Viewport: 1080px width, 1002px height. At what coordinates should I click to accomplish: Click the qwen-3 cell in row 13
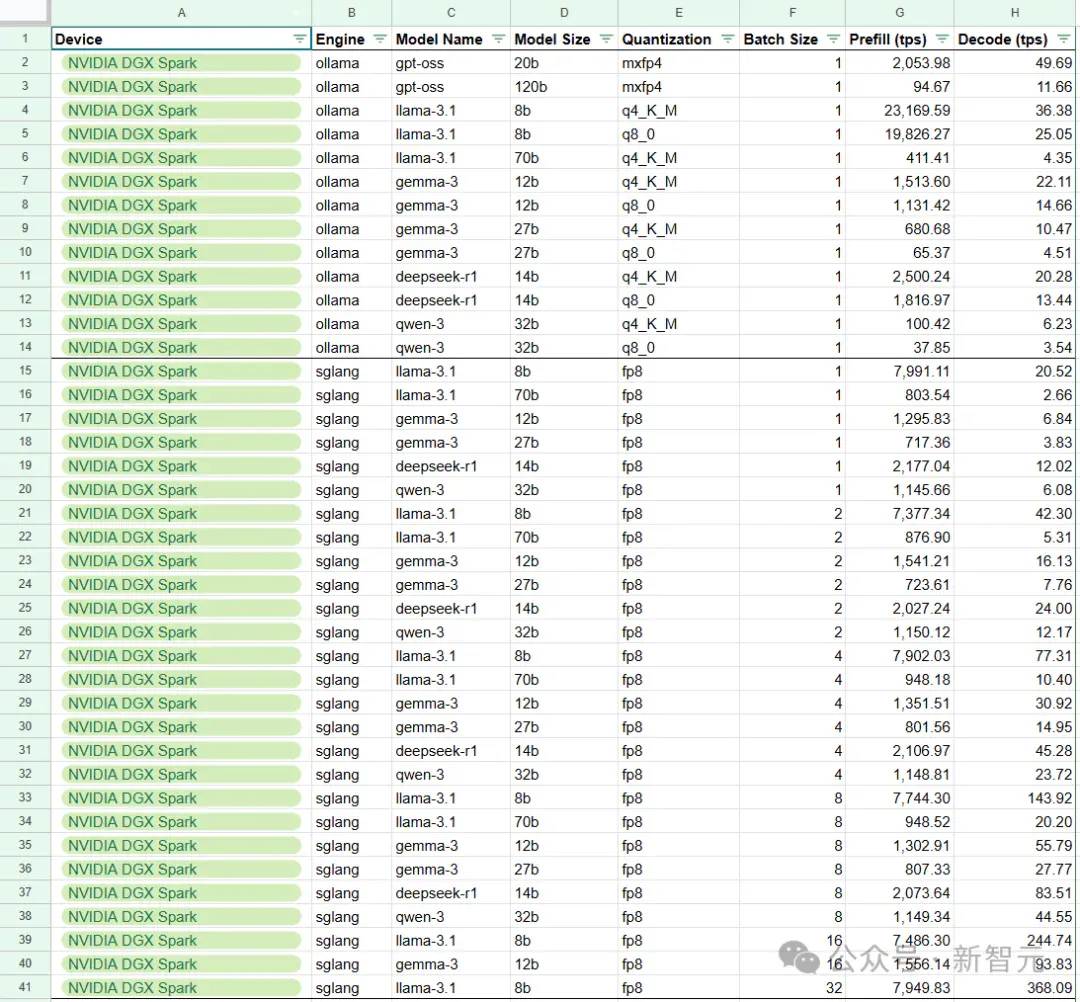450,324
